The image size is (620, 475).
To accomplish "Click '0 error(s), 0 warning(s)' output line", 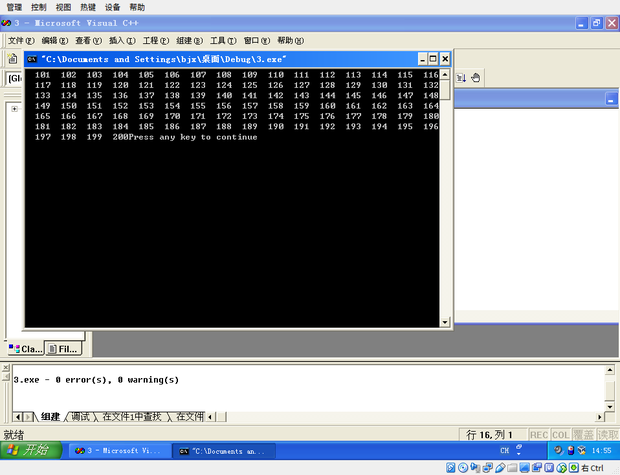I will click(x=117, y=380).
